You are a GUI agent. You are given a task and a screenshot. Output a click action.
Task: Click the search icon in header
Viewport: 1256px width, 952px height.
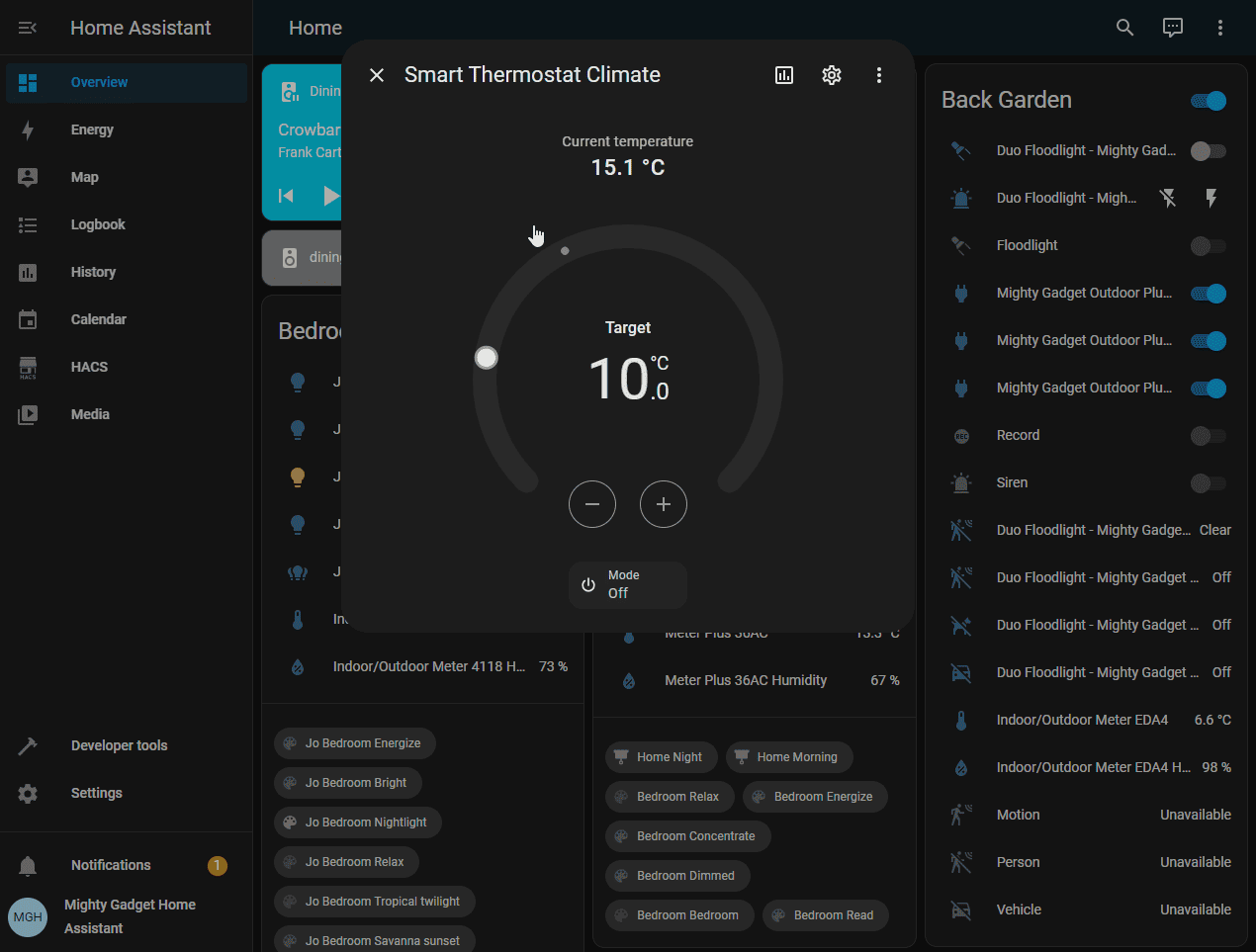coord(1124,28)
